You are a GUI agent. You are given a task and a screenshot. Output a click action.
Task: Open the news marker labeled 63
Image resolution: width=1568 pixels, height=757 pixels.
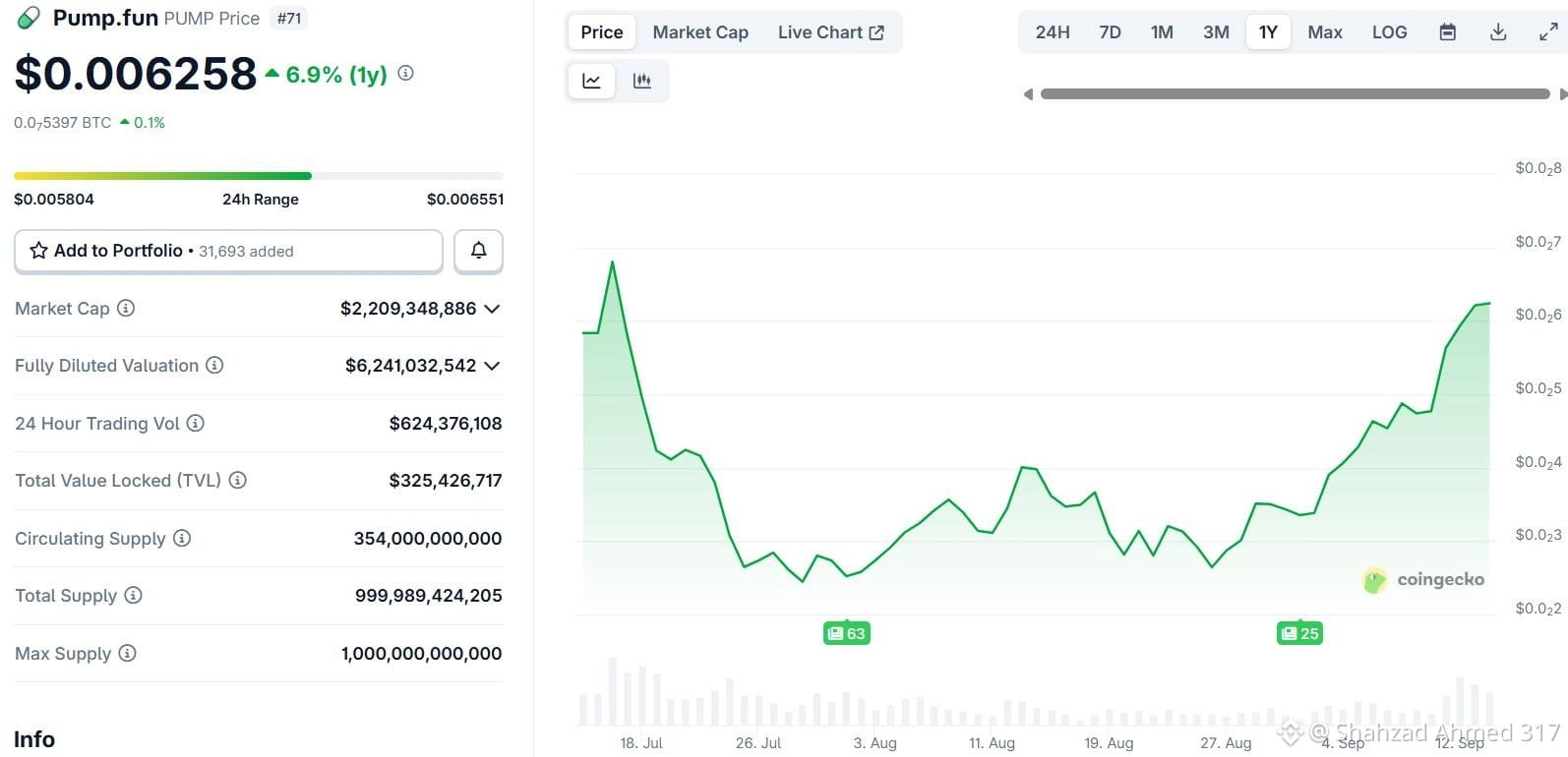pyautogui.click(x=847, y=633)
